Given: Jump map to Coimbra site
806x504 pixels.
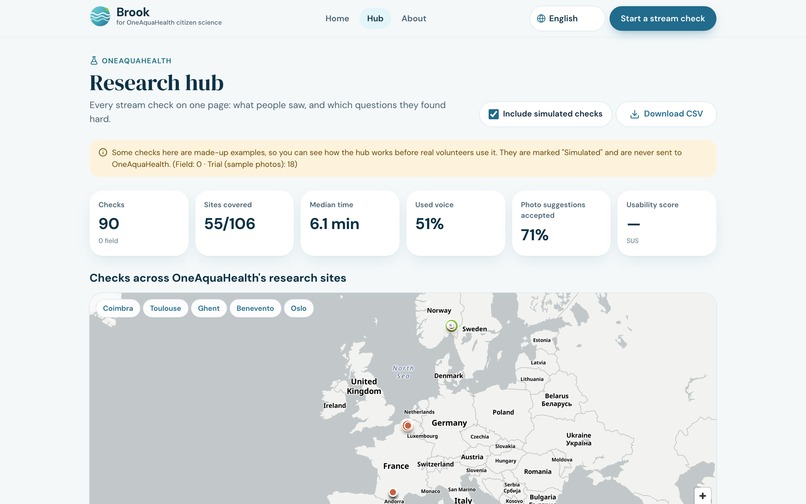Looking at the screenshot, I should coord(118,308).
